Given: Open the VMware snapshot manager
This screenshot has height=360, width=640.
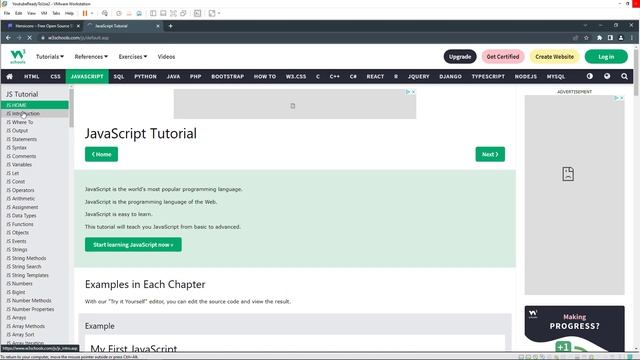Looking at the screenshot, I should coord(139,13).
